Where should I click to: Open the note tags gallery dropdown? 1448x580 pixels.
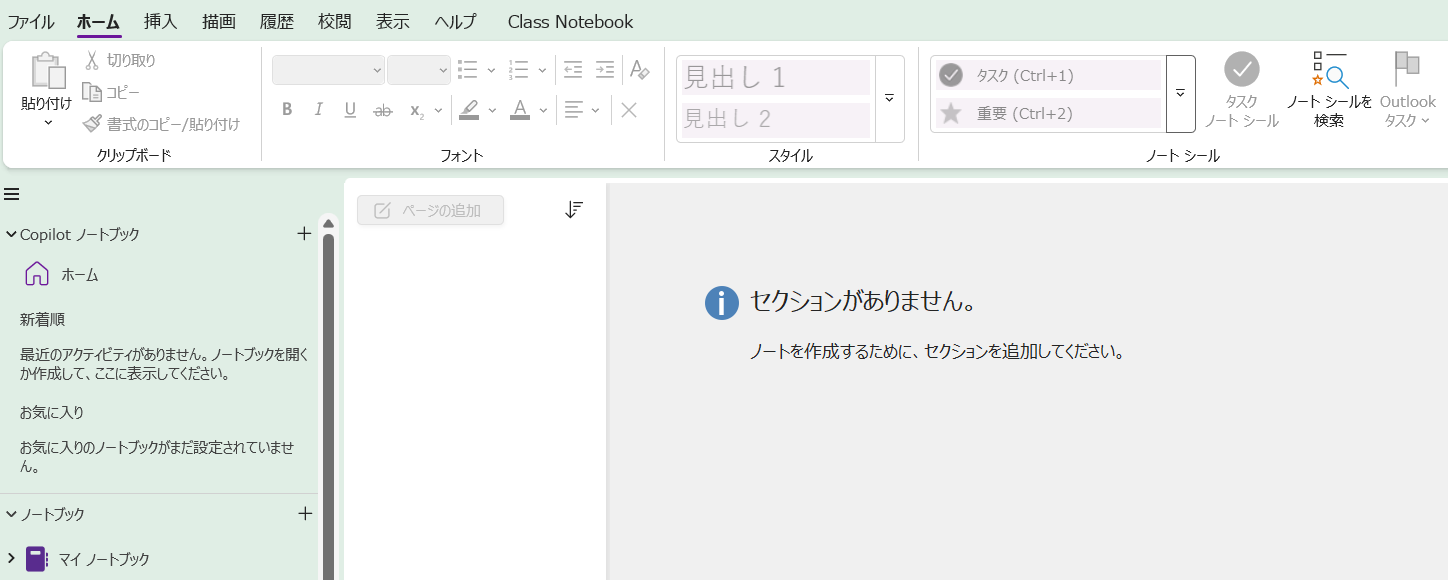pos(1178,94)
